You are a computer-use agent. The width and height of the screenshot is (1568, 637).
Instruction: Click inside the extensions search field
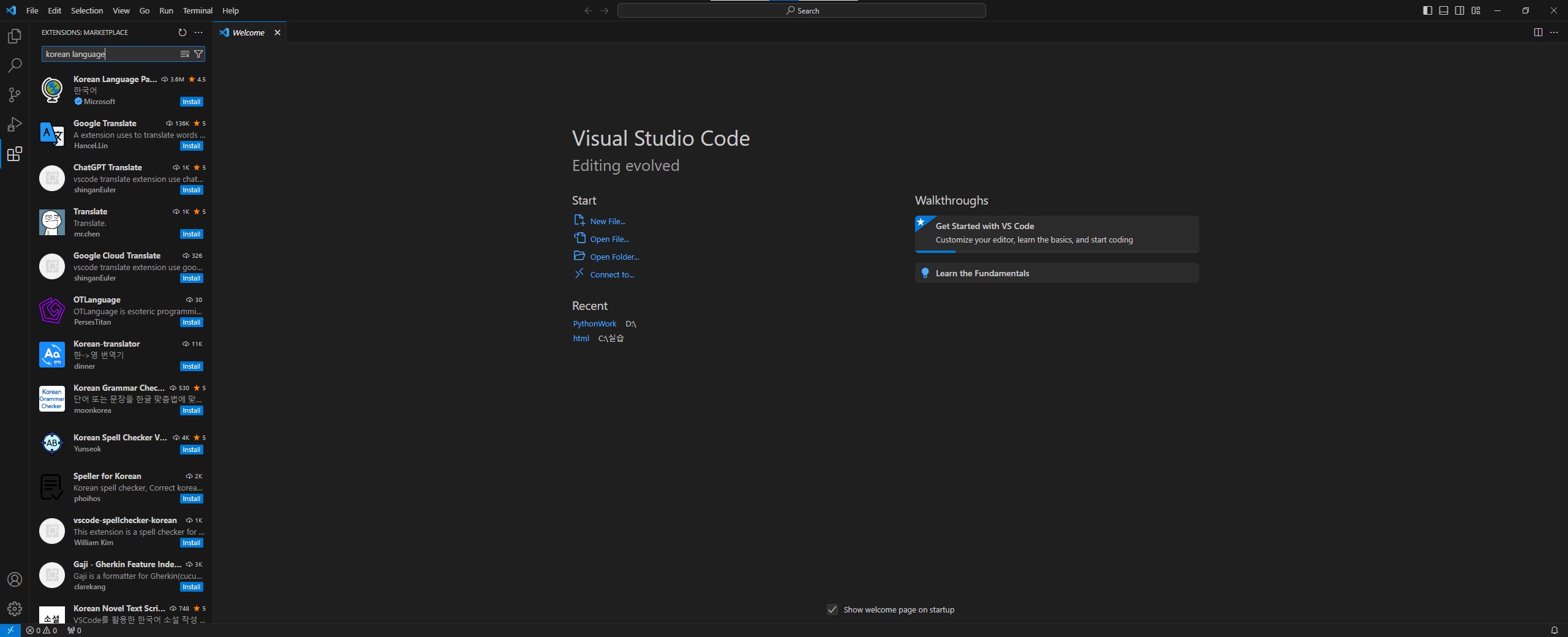click(x=110, y=54)
